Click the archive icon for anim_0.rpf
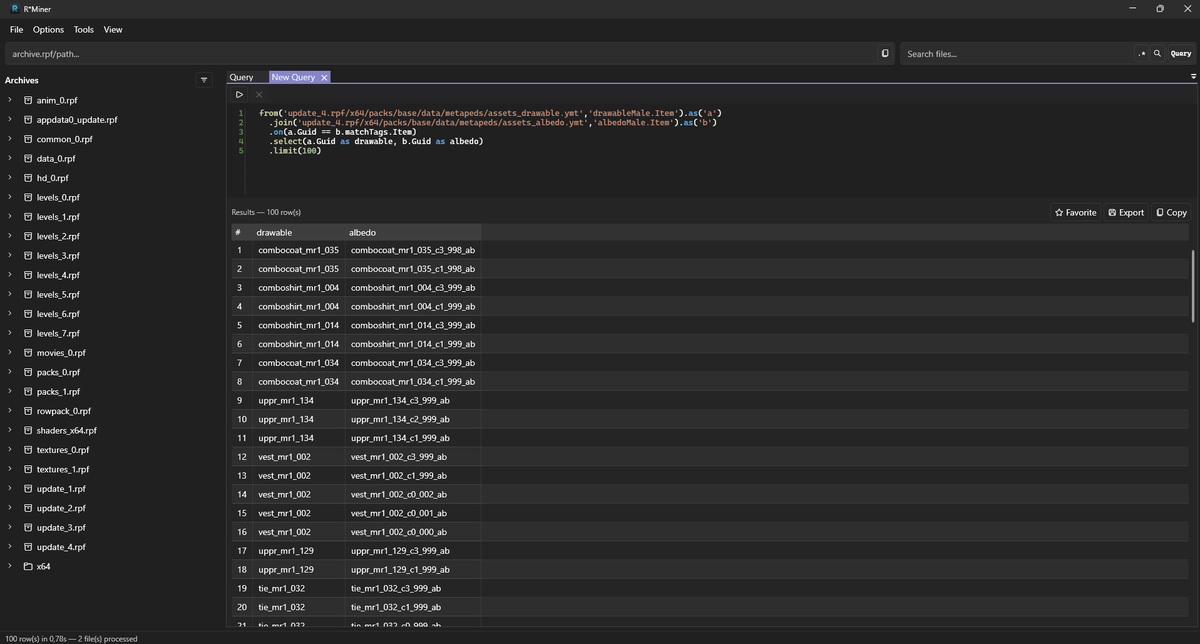 [28, 100]
